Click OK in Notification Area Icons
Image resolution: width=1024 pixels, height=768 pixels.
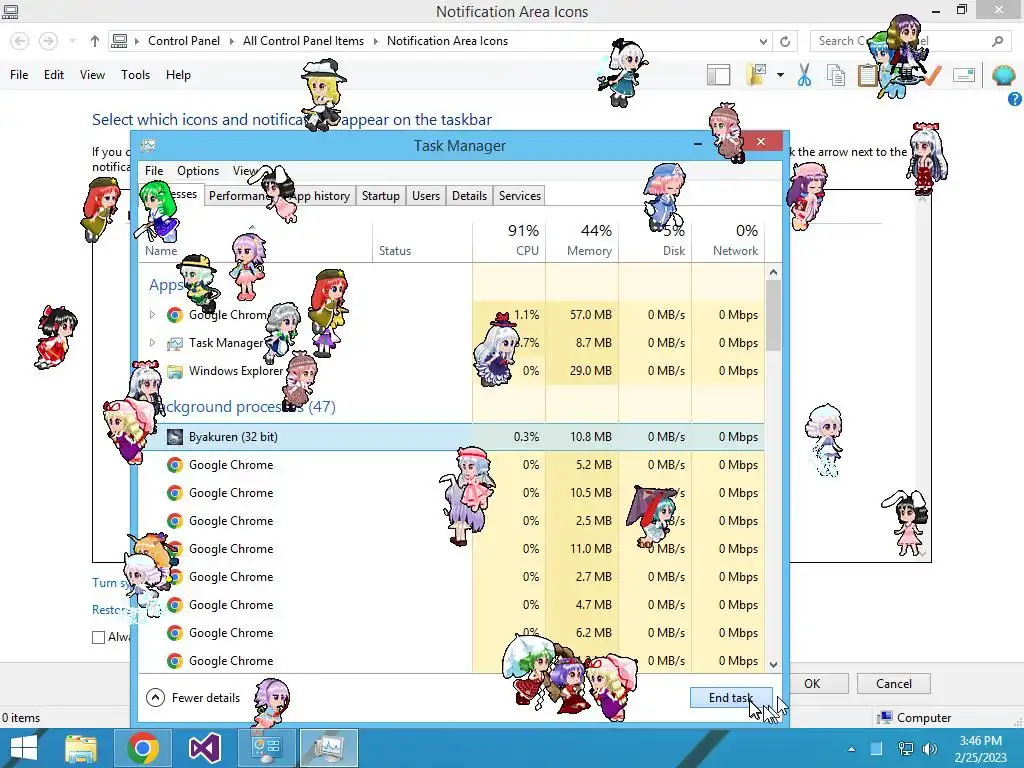[x=812, y=684]
